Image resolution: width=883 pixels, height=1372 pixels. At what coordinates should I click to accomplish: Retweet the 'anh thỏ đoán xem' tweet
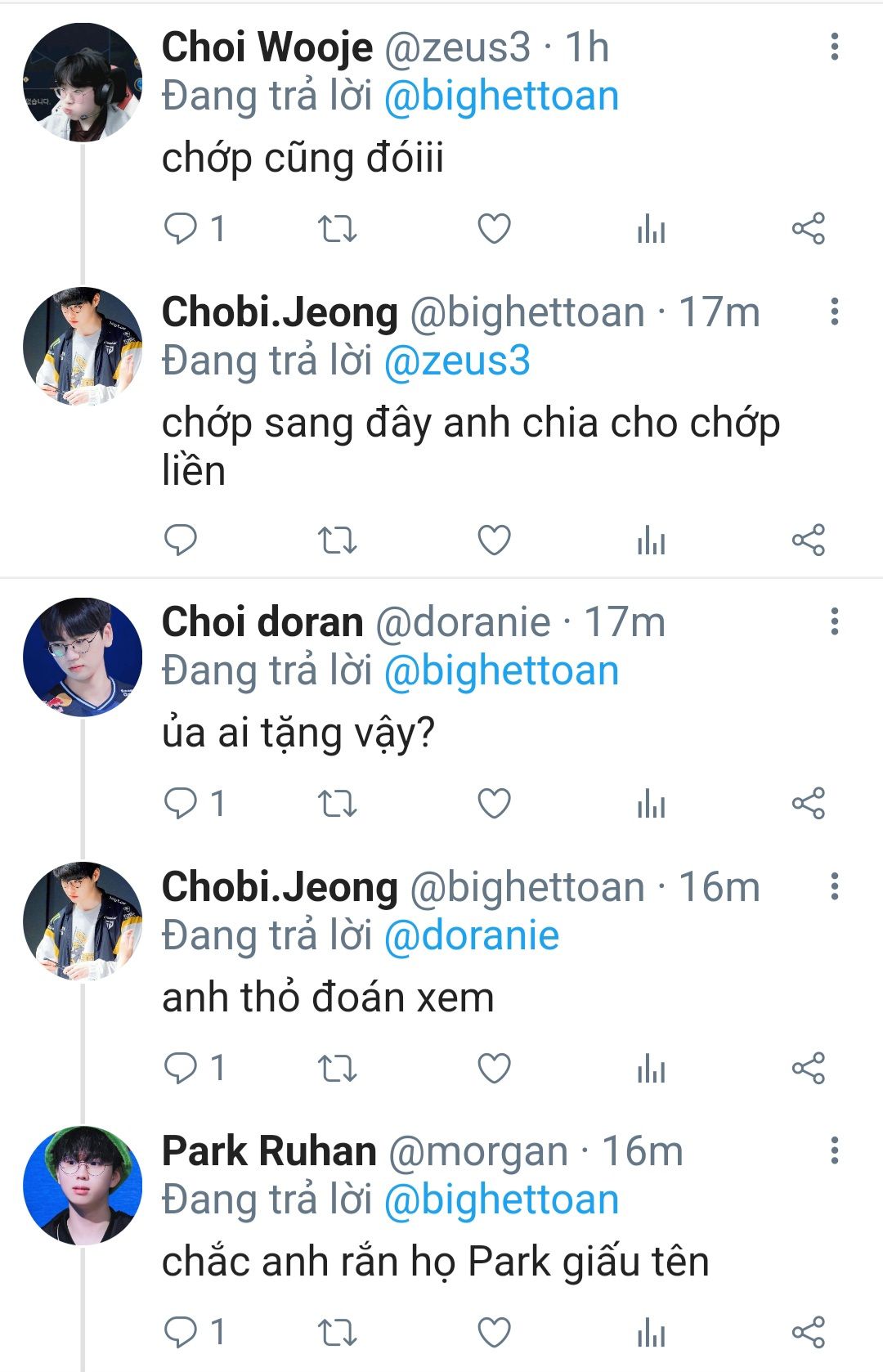click(337, 1068)
